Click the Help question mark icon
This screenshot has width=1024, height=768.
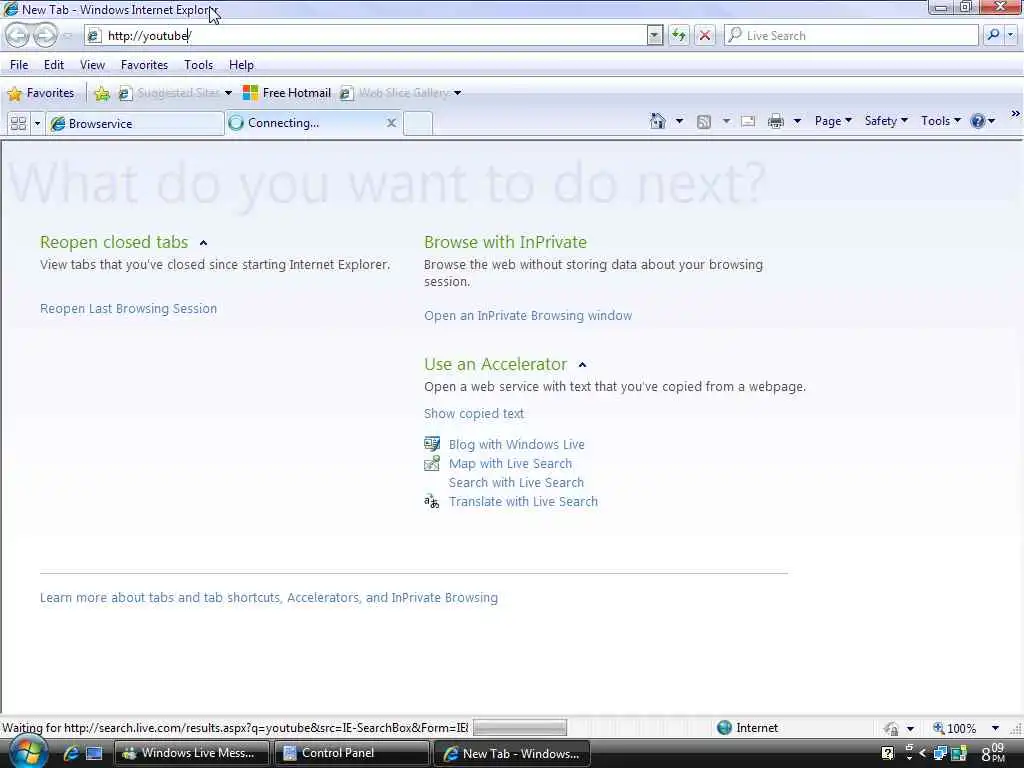pyautogui.click(x=978, y=121)
